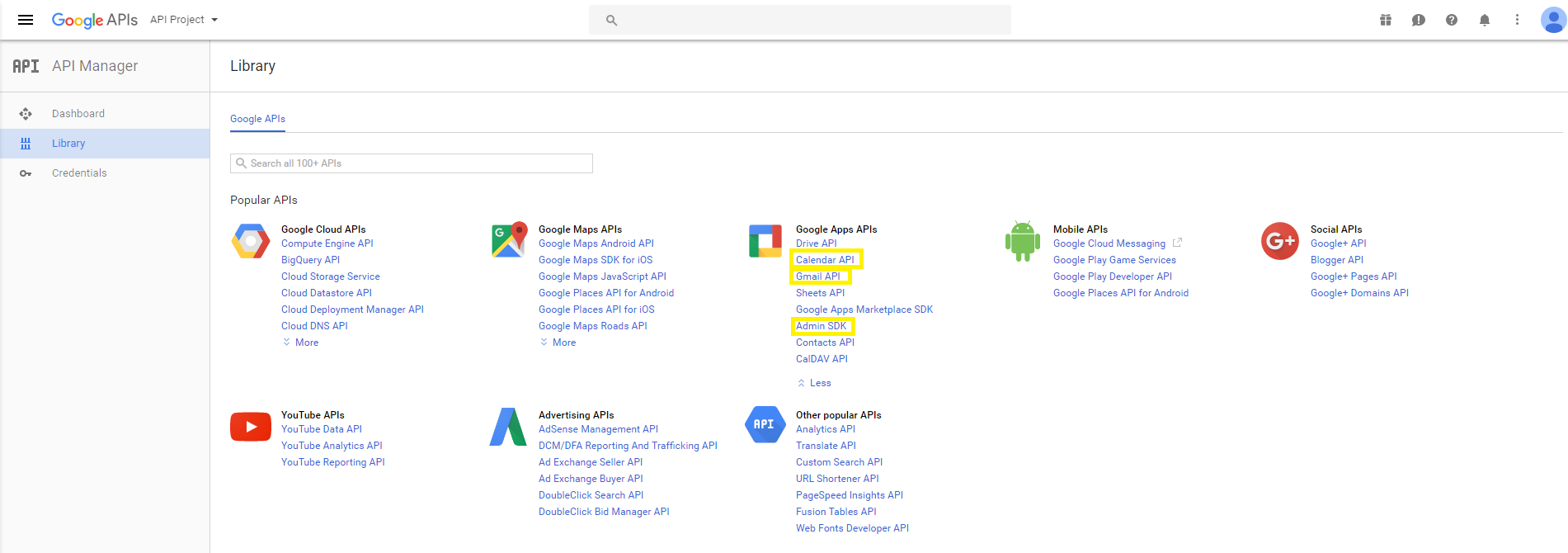Click the user account avatar

(1553, 20)
